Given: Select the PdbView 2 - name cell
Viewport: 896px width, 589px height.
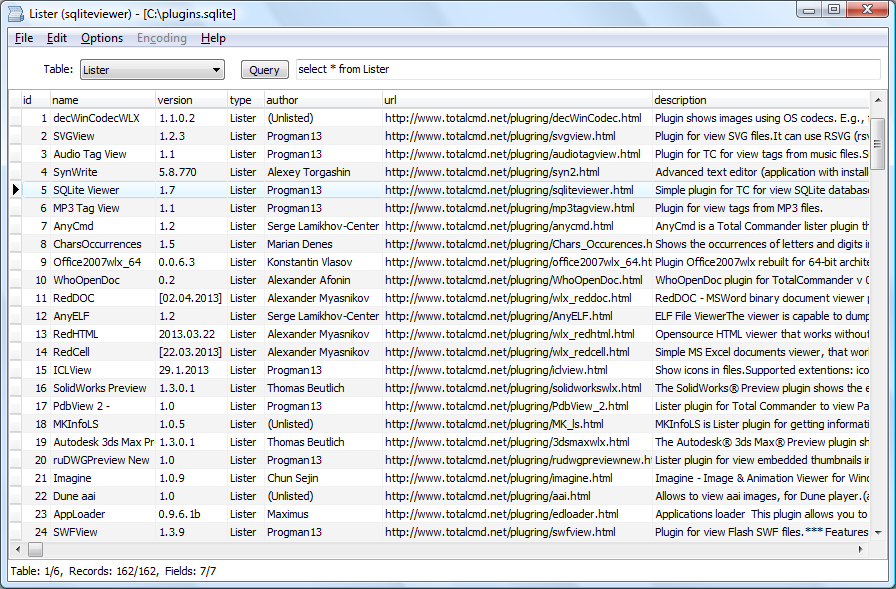Looking at the screenshot, I should [102, 406].
